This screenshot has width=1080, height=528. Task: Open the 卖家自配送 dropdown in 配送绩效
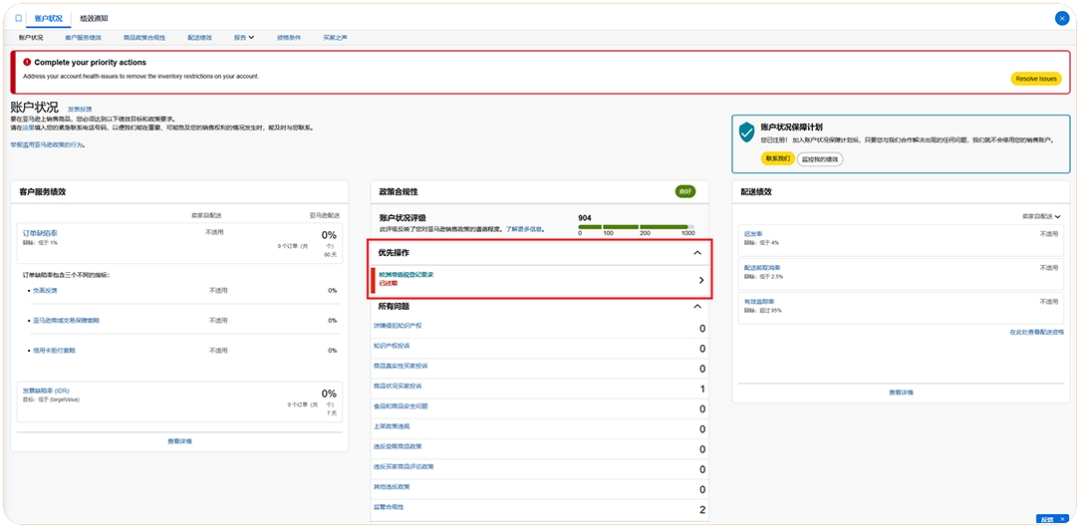[x=1041, y=216]
